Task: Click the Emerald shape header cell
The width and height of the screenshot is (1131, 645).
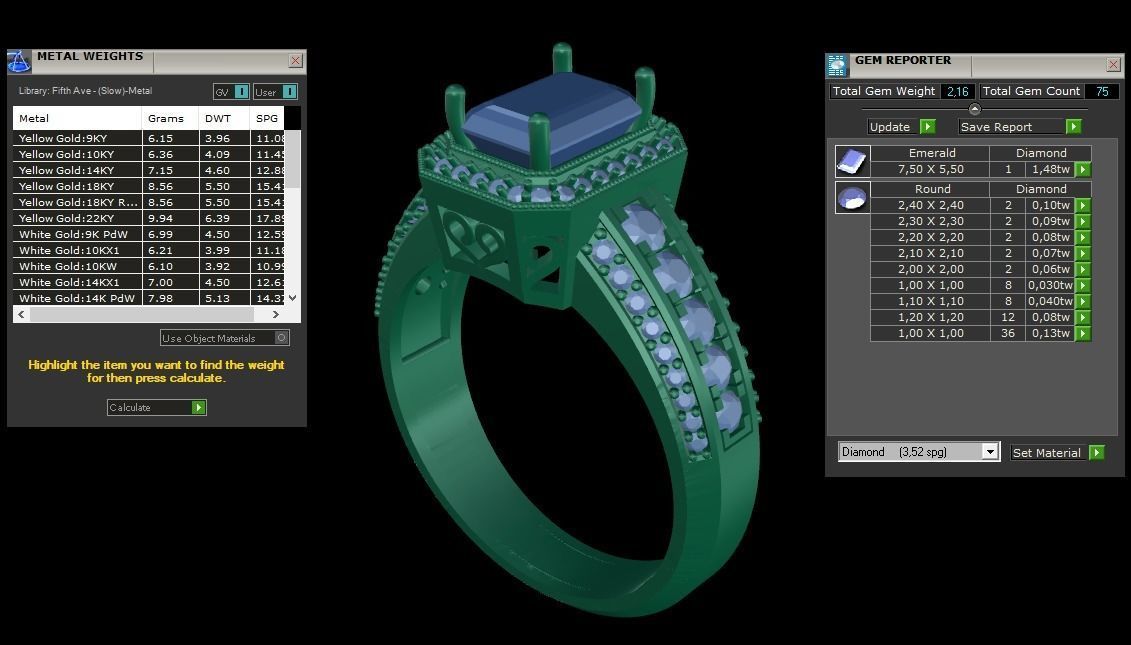Action: pyautogui.click(x=930, y=153)
